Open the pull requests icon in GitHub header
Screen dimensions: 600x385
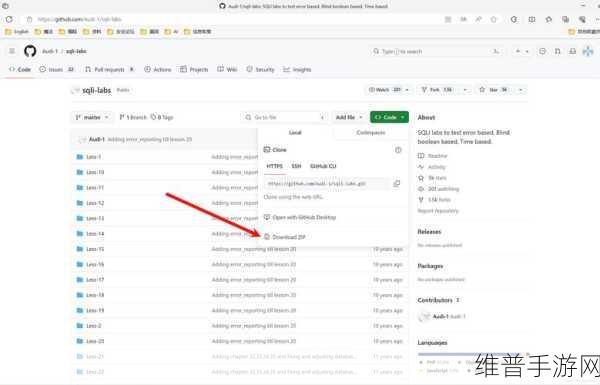[558, 51]
